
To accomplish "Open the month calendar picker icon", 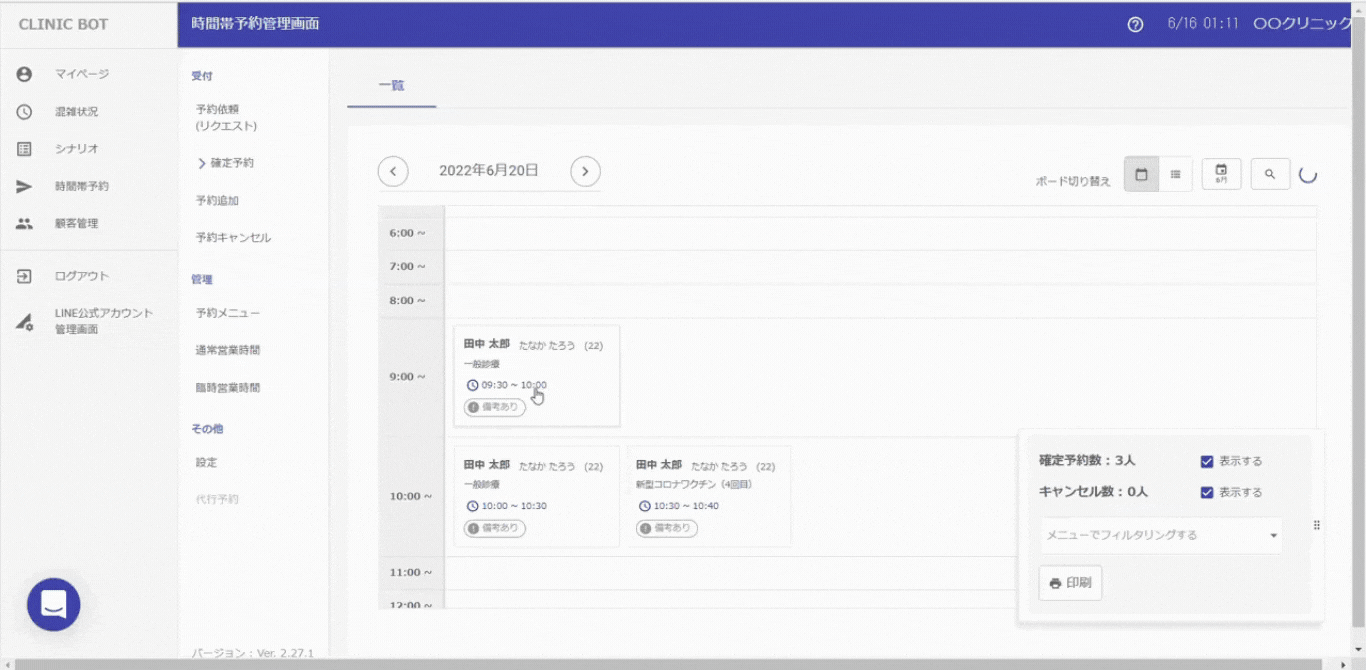I will 1221,174.
